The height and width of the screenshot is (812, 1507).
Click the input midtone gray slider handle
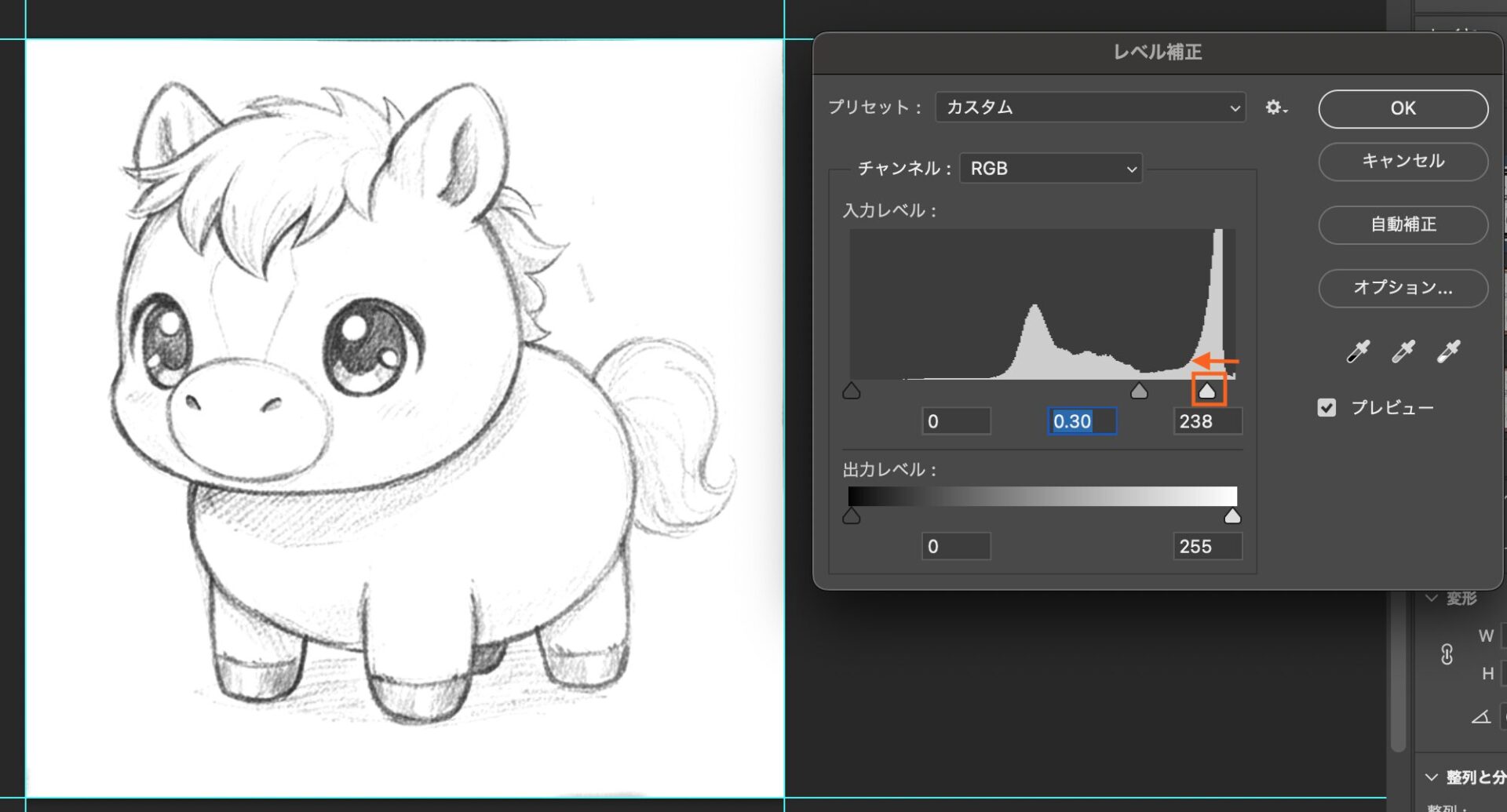point(1138,391)
